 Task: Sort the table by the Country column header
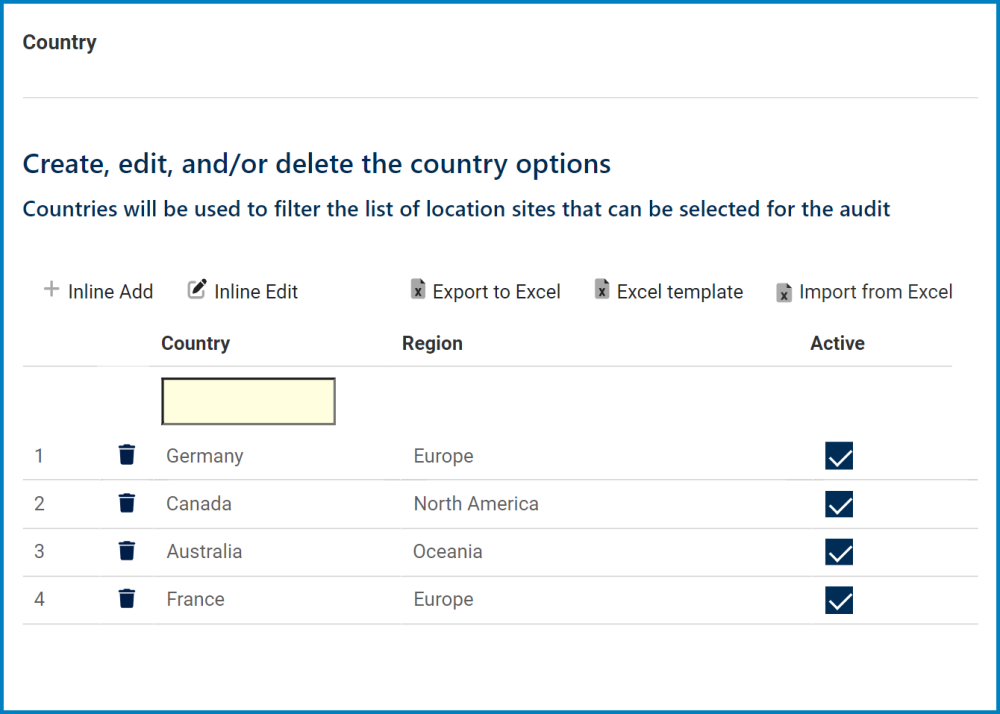(x=195, y=343)
